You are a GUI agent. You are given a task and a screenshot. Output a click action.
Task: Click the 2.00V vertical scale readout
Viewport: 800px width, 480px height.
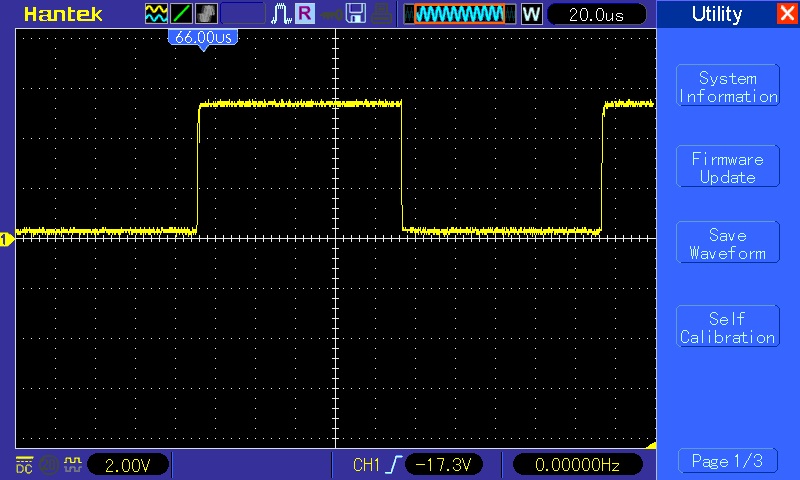(128, 464)
